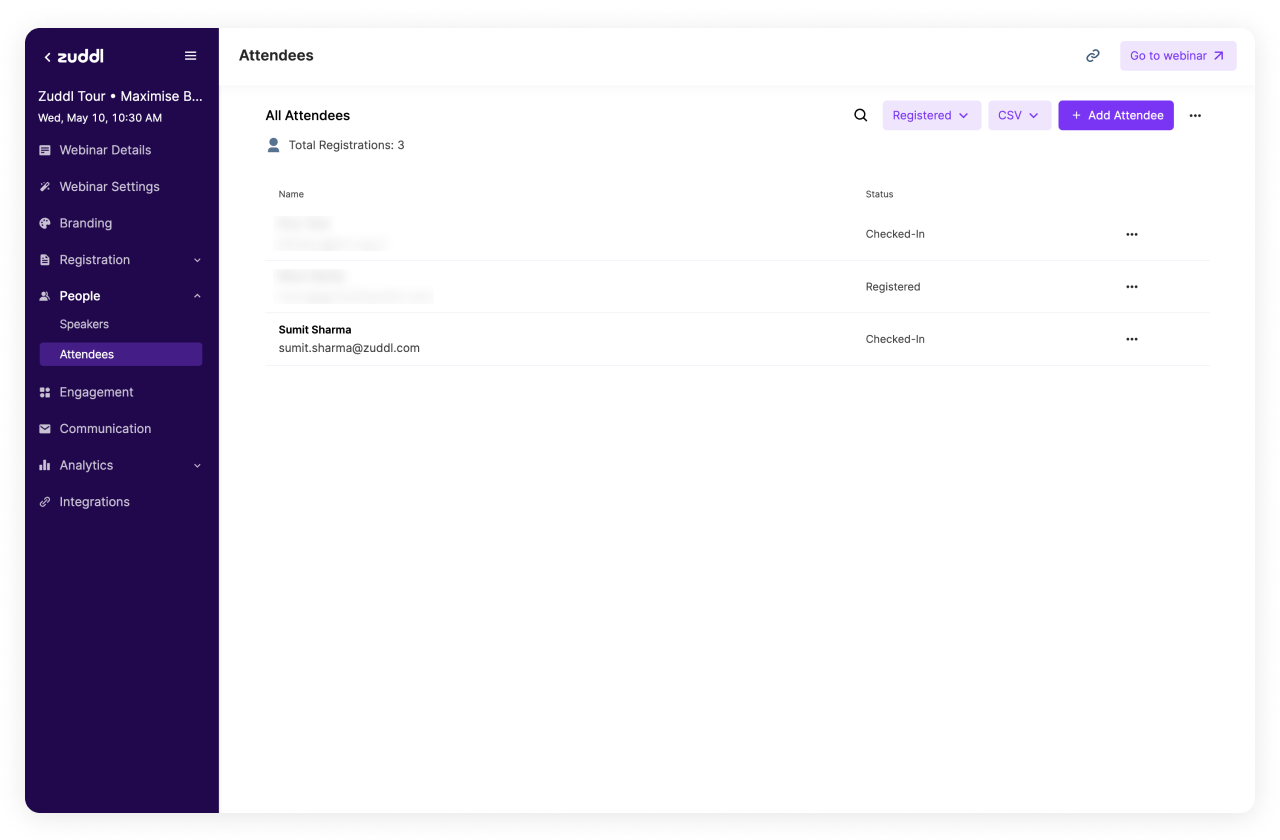
Task: Open the Registered filter dropdown
Action: point(932,115)
